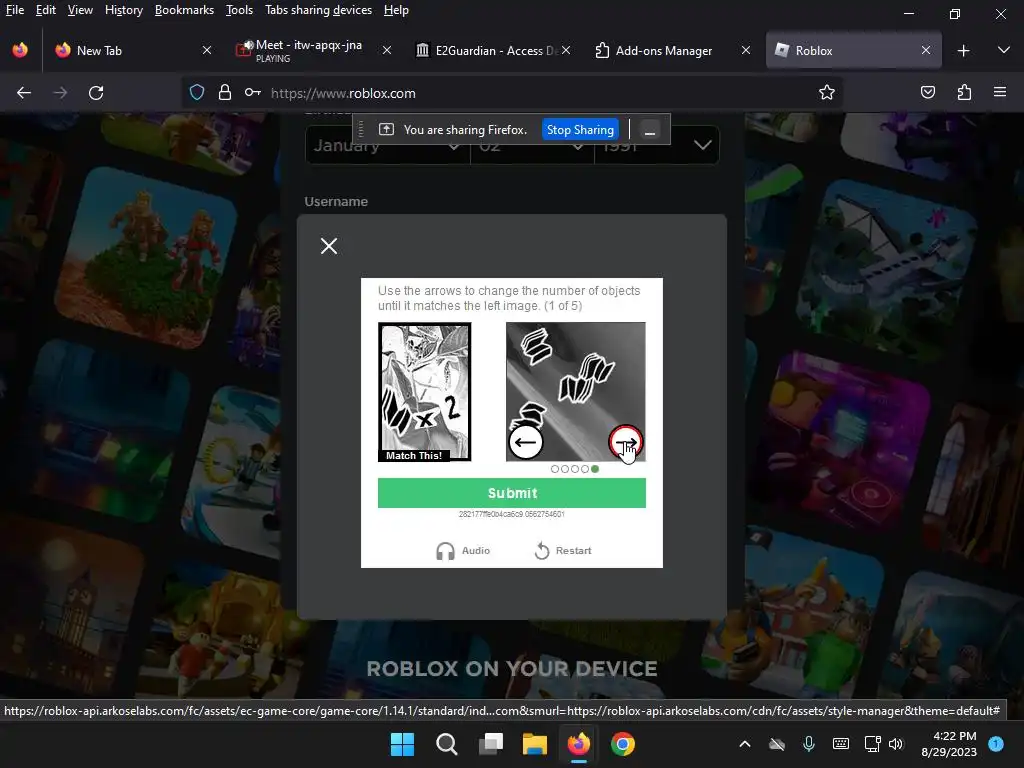Open Task View on the taskbar

click(x=490, y=744)
